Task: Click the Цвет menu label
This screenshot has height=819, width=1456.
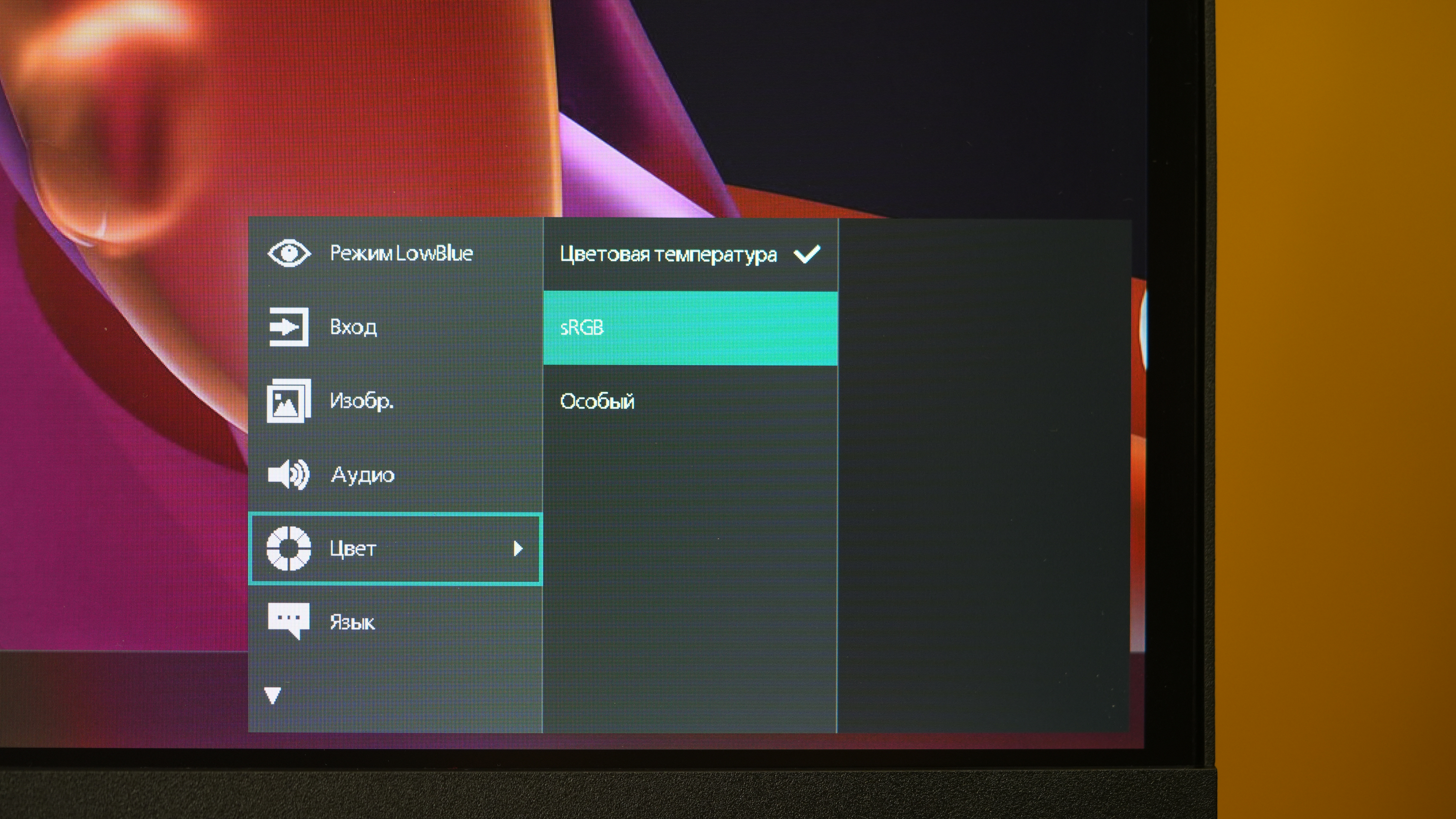Action: tap(353, 548)
